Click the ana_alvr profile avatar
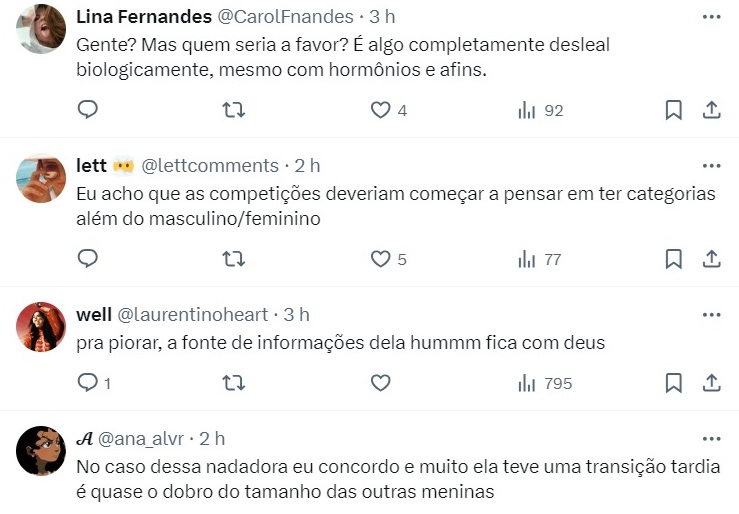 click(x=42, y=451)
